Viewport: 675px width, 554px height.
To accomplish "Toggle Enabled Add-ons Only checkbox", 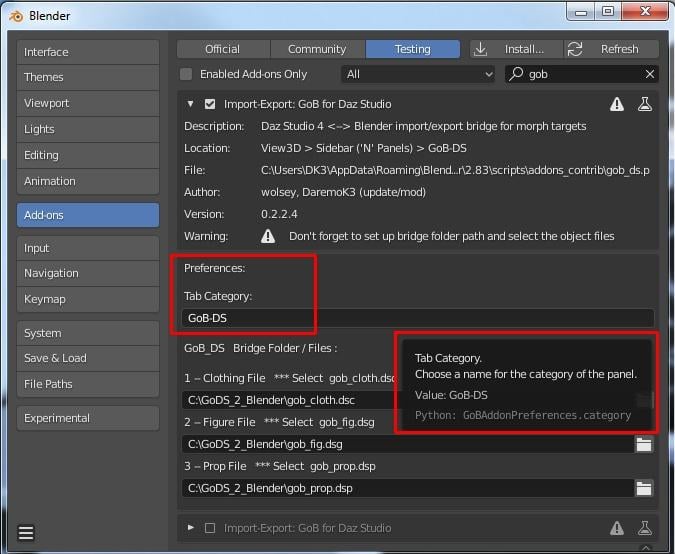I will click(186, 74).
